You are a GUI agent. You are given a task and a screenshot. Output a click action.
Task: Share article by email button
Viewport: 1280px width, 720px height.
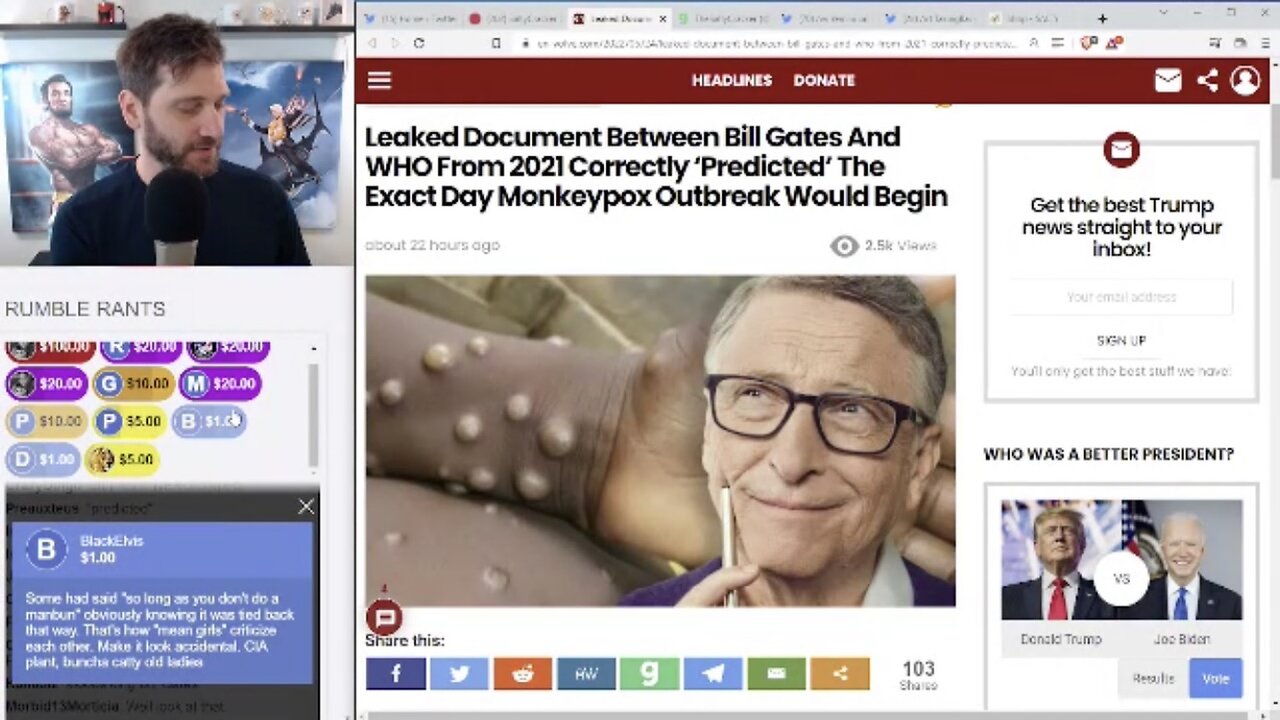click(777, 674)
